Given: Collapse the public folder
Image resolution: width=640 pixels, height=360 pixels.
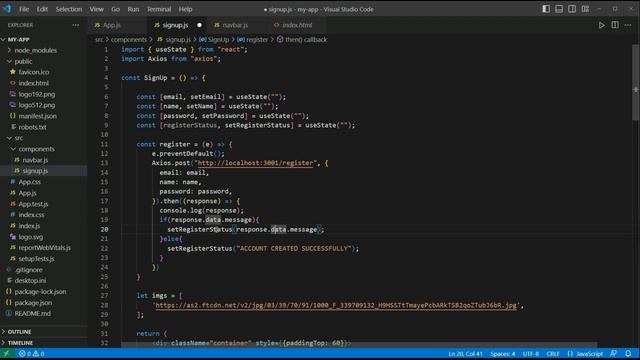Looking at the screenshot, I should point(23,61).
